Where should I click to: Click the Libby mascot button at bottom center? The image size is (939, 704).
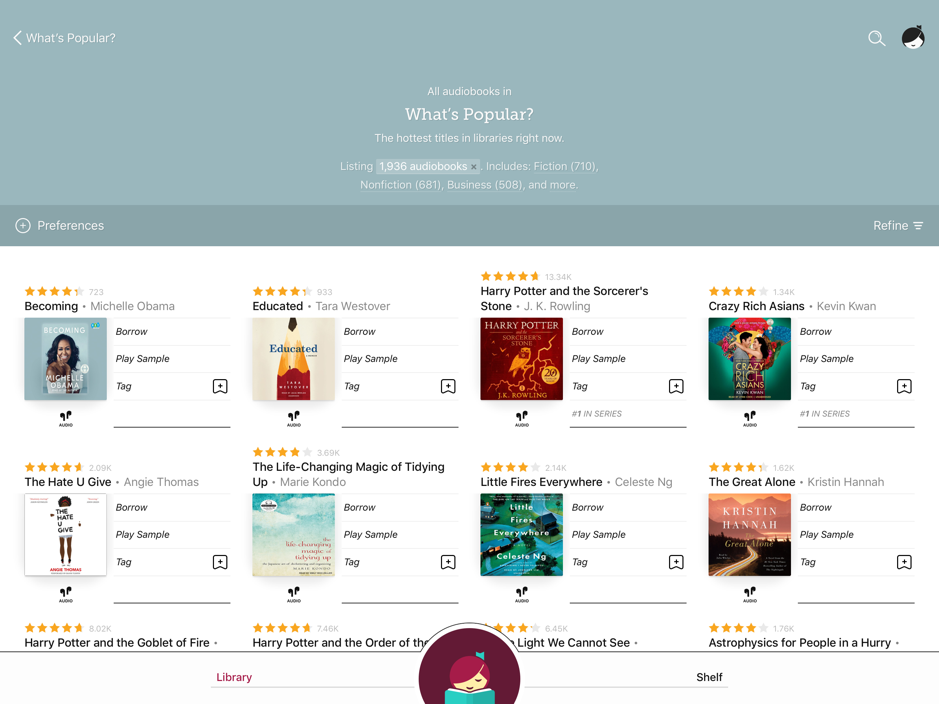[469, 670]
